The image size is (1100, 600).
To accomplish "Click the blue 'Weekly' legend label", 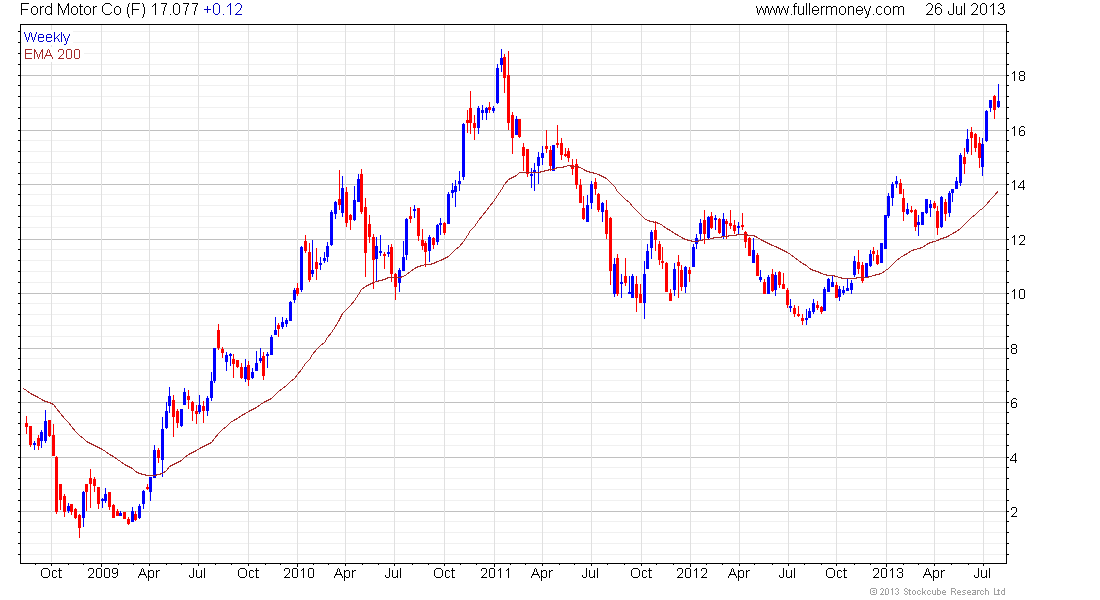I will [47, 37].
